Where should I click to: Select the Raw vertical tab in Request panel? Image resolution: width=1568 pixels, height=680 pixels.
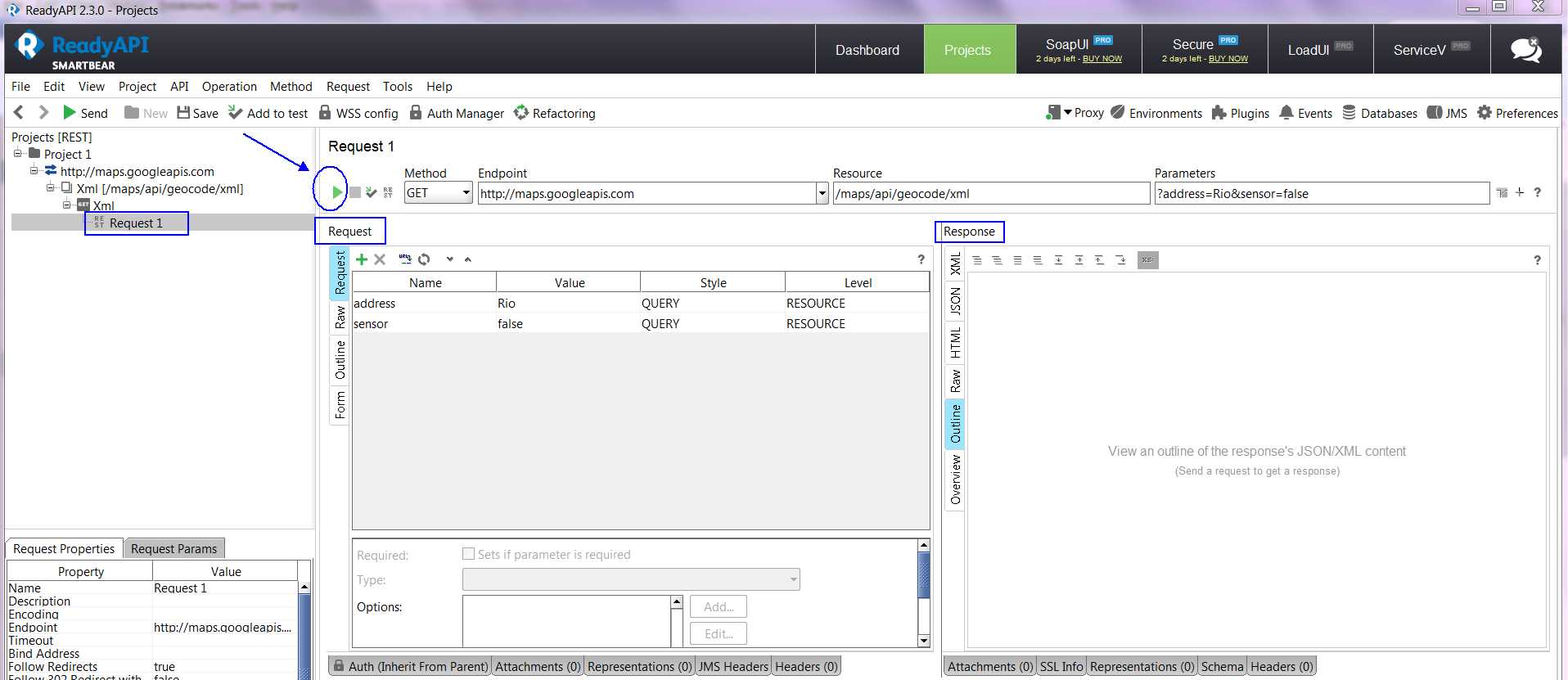point(340,317)
